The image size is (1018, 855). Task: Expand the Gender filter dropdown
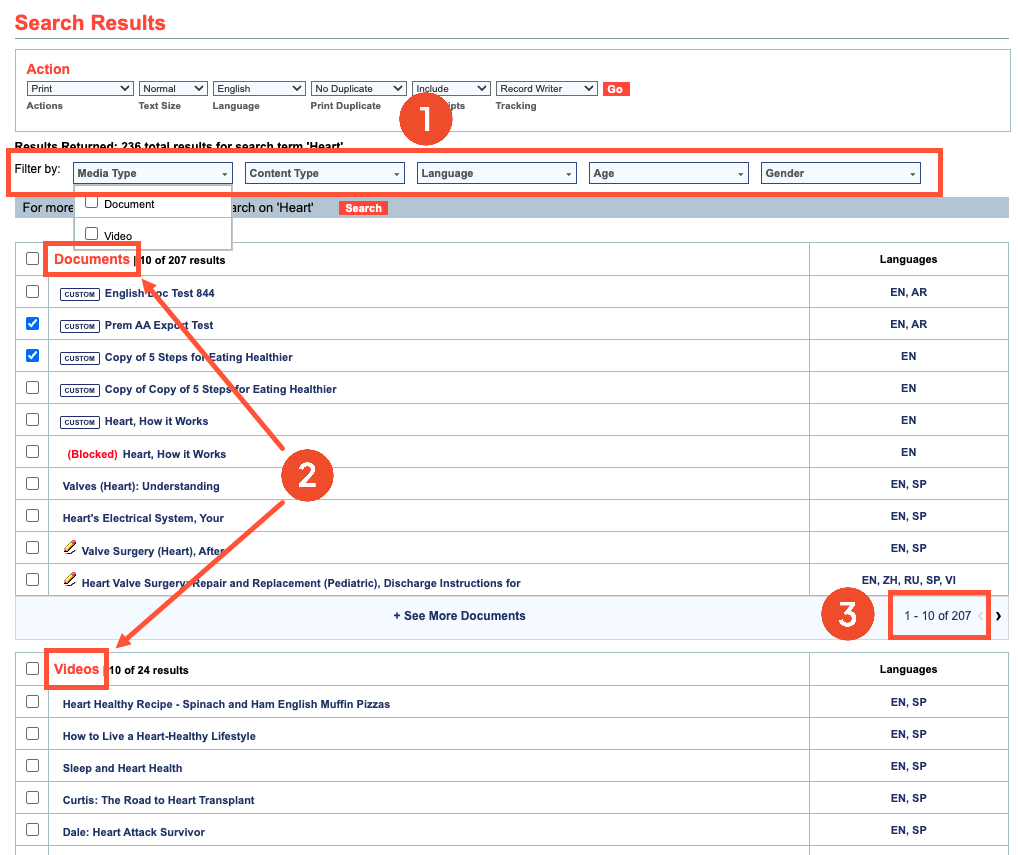pyautogui.click(x=840, y=172)
